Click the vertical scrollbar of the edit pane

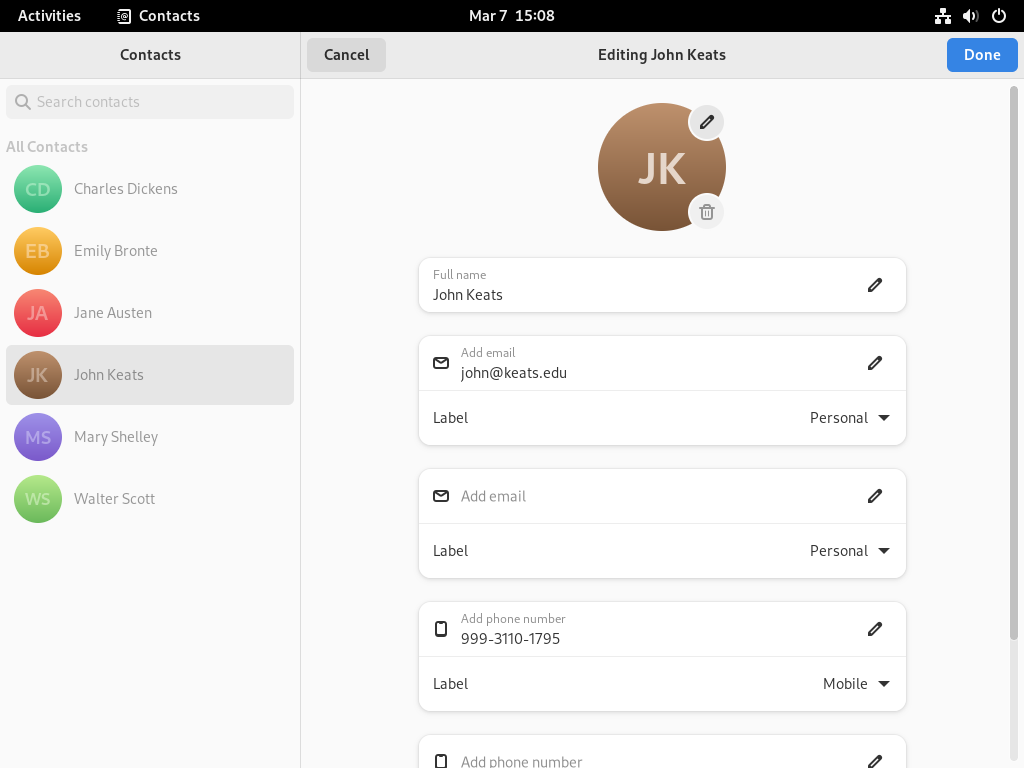pyautogui.click(x=1014, y=362)
